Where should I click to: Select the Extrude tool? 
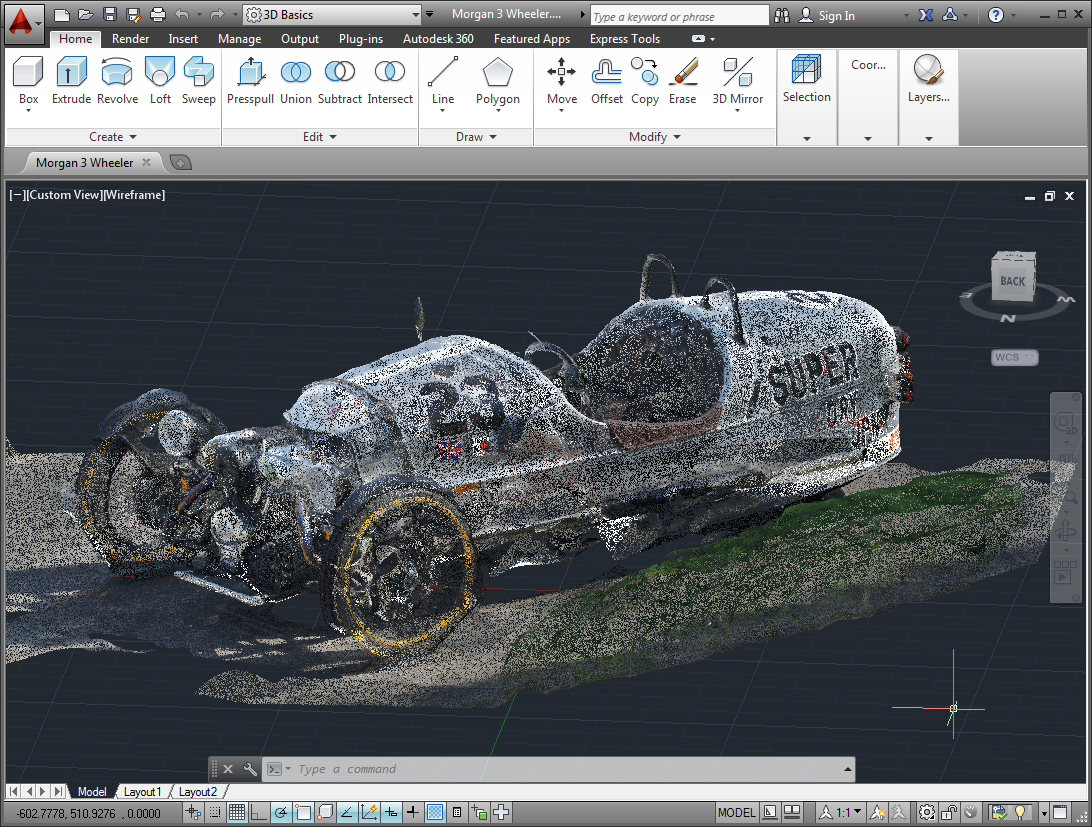point(71,80)
